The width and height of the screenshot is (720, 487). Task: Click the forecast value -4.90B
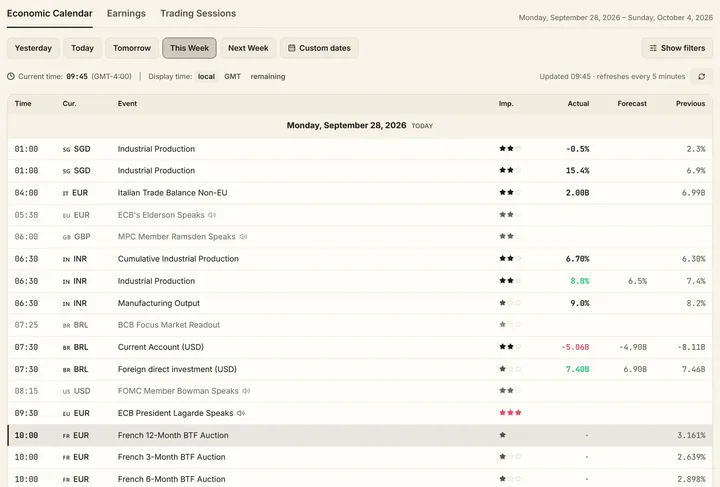(633, 347)
